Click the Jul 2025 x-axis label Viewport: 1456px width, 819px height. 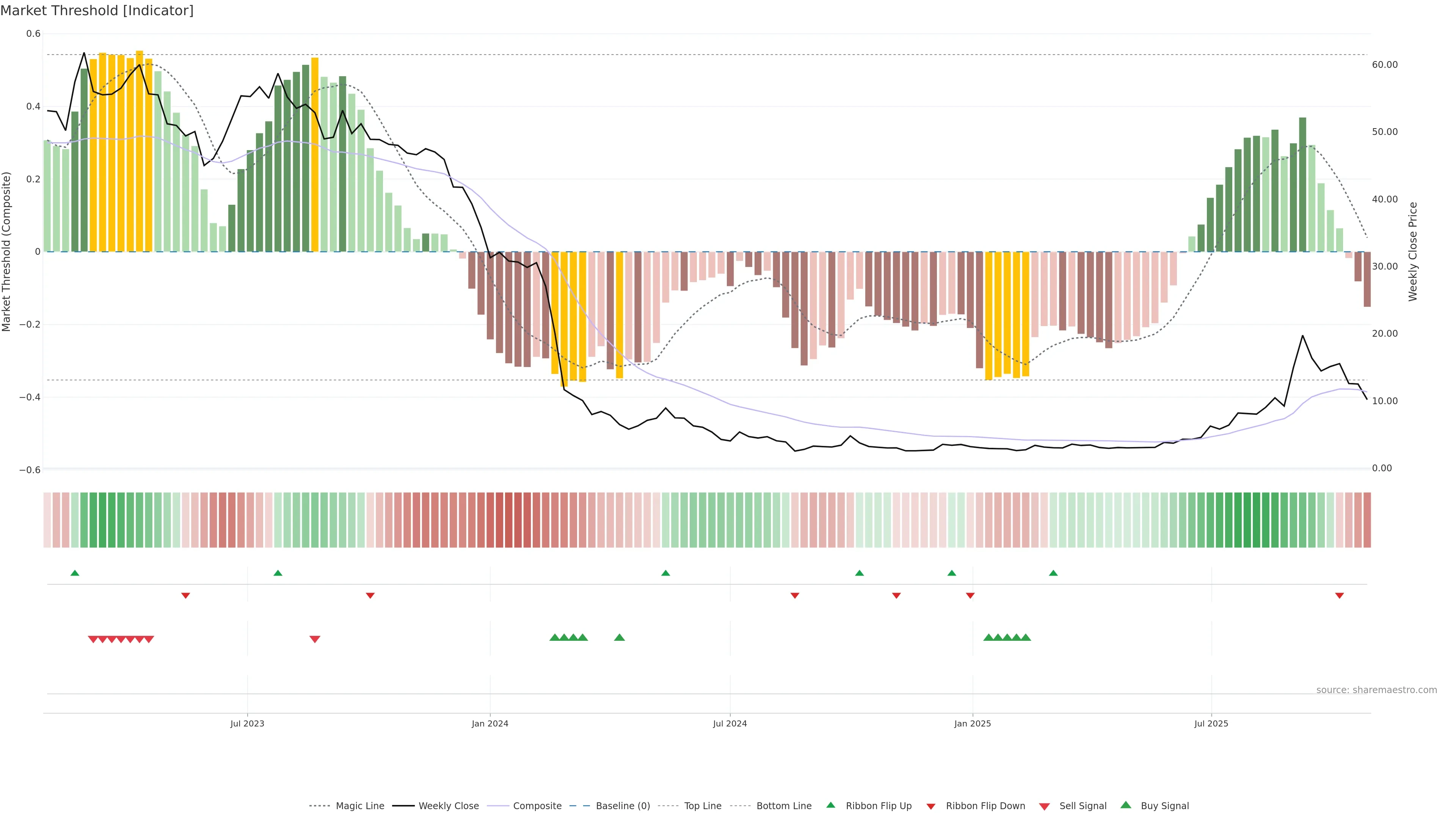(x=1211, y=723)
